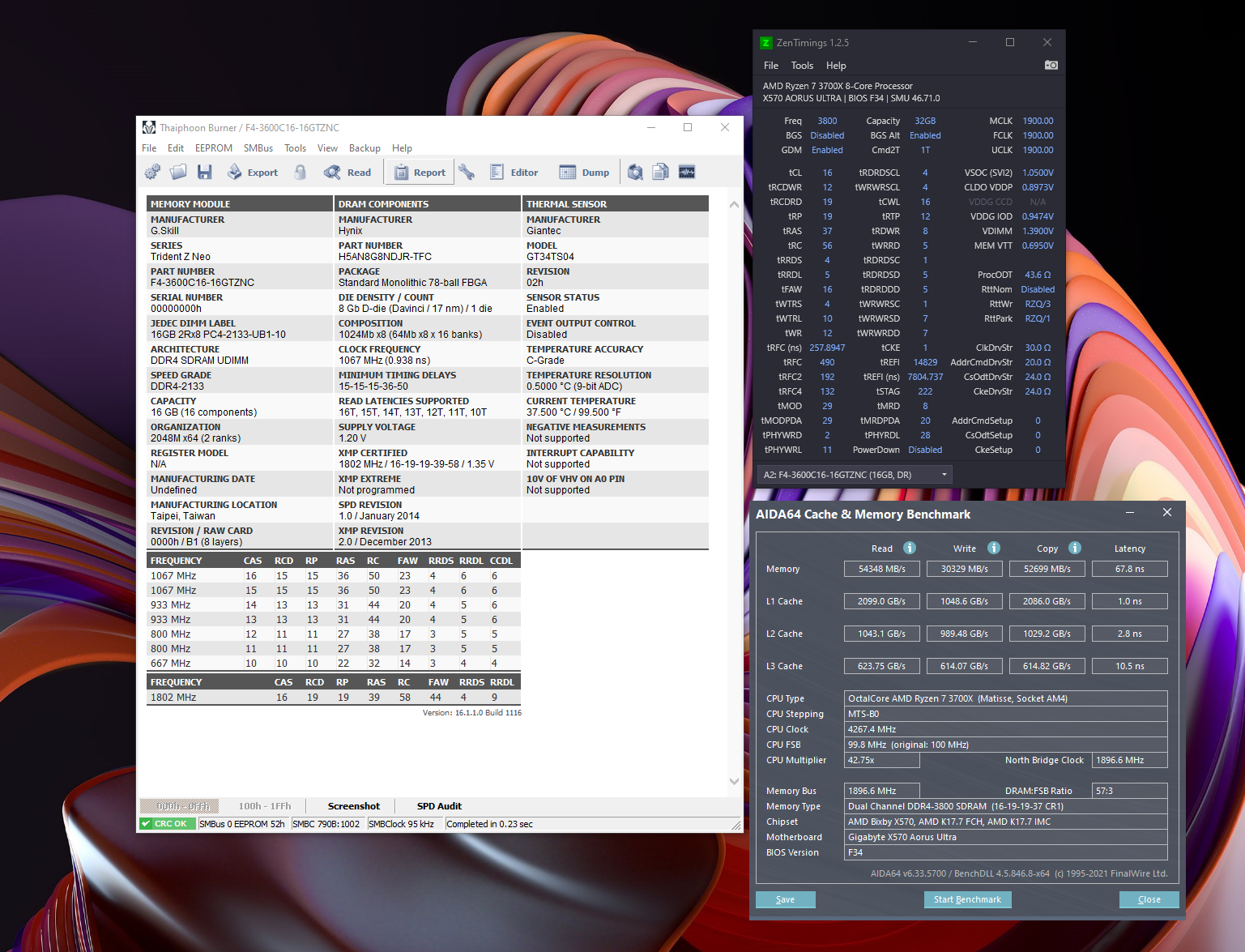Switch to the Screenshot tab
The image size is (1245, 952).
(x=354, y=806)
